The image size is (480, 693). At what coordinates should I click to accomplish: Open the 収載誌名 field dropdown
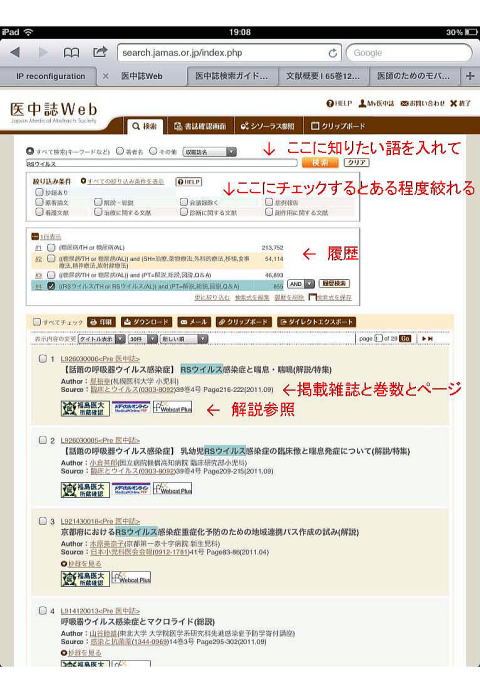point(210,152)
